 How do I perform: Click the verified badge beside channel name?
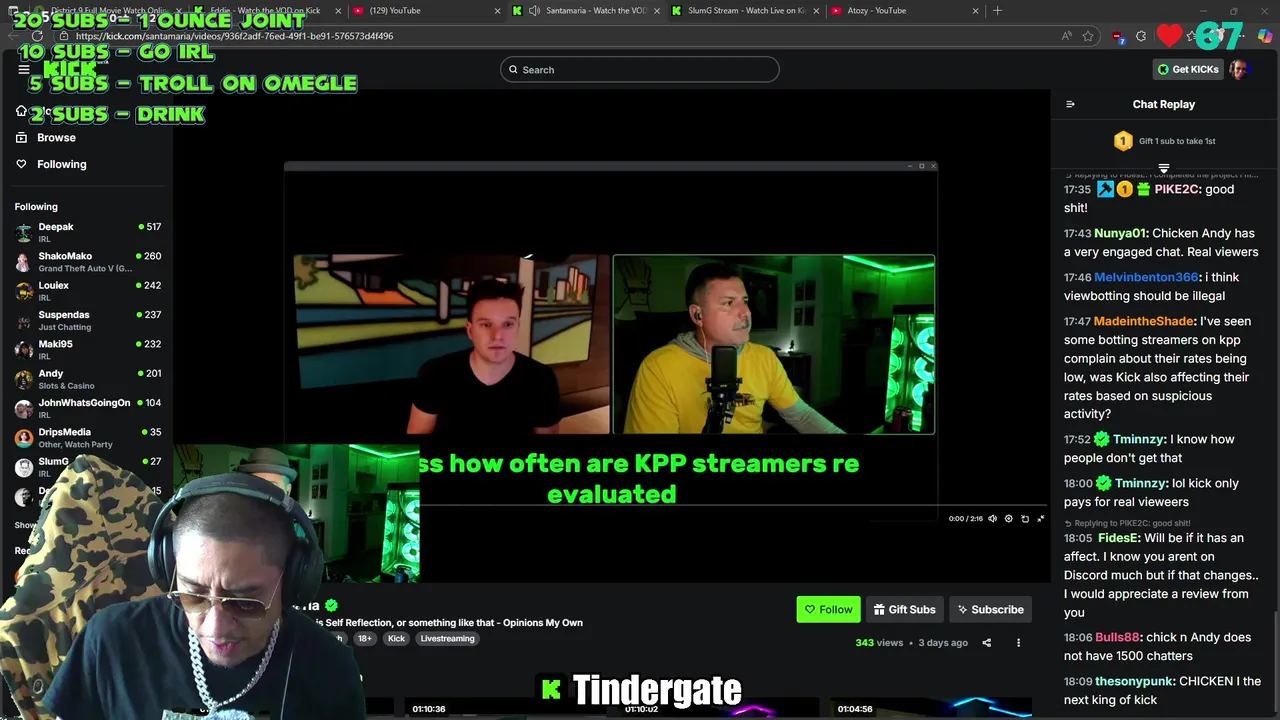coord(331,605)
